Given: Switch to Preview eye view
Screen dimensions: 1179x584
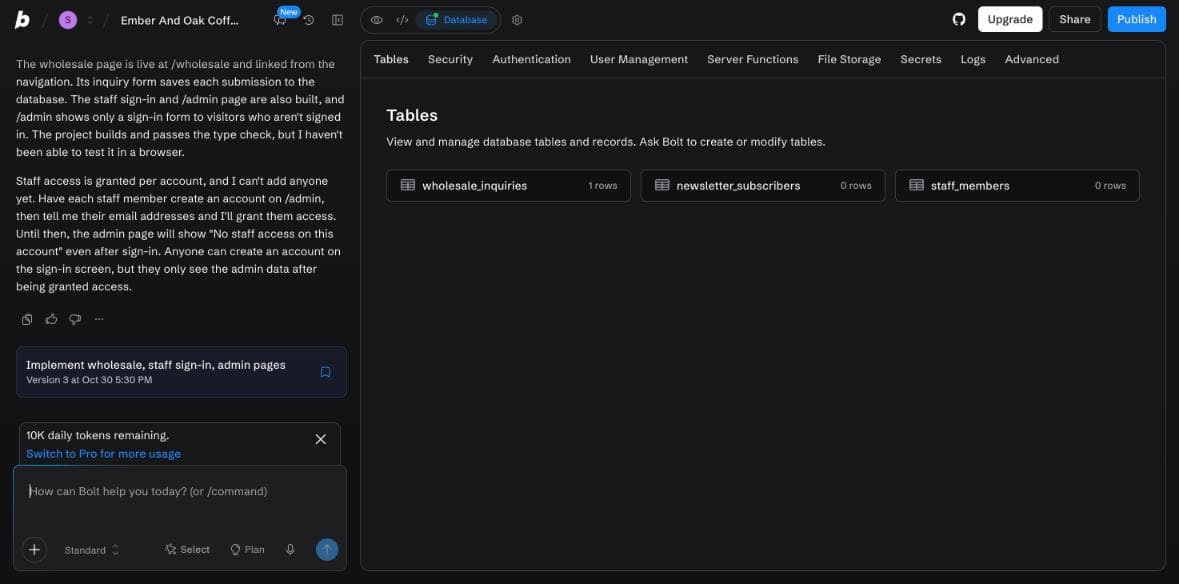Looking at the screenshot, I should tap(377, 20).
